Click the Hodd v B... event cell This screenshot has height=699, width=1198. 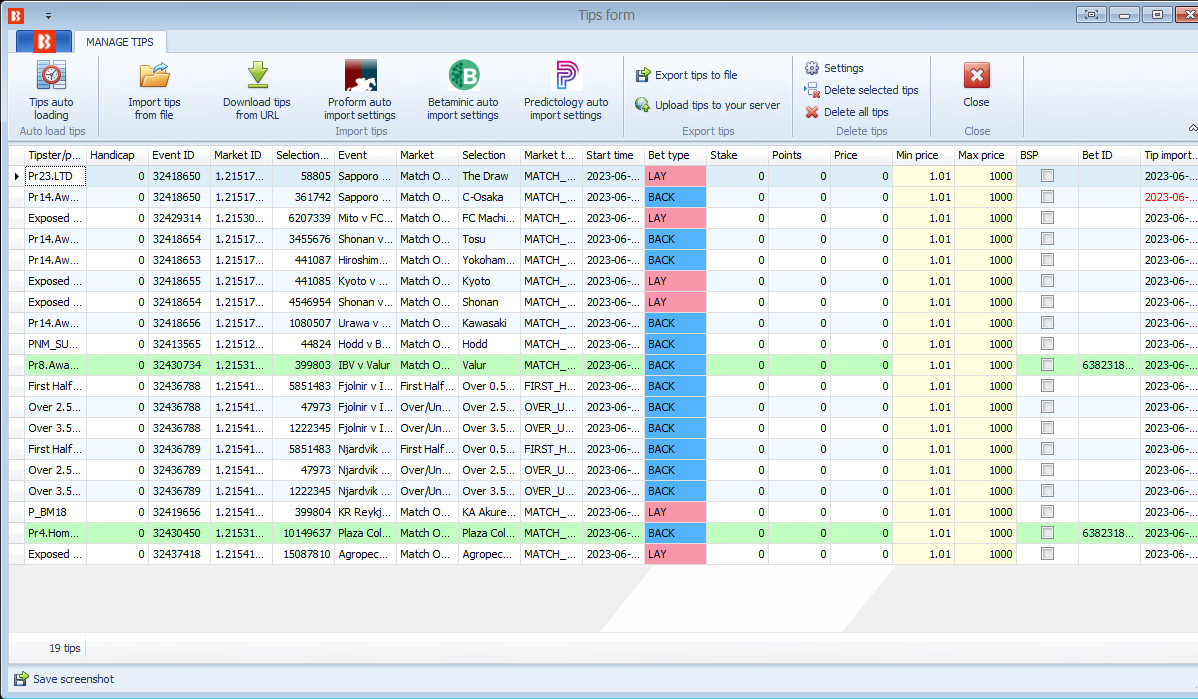pos(365,345)
